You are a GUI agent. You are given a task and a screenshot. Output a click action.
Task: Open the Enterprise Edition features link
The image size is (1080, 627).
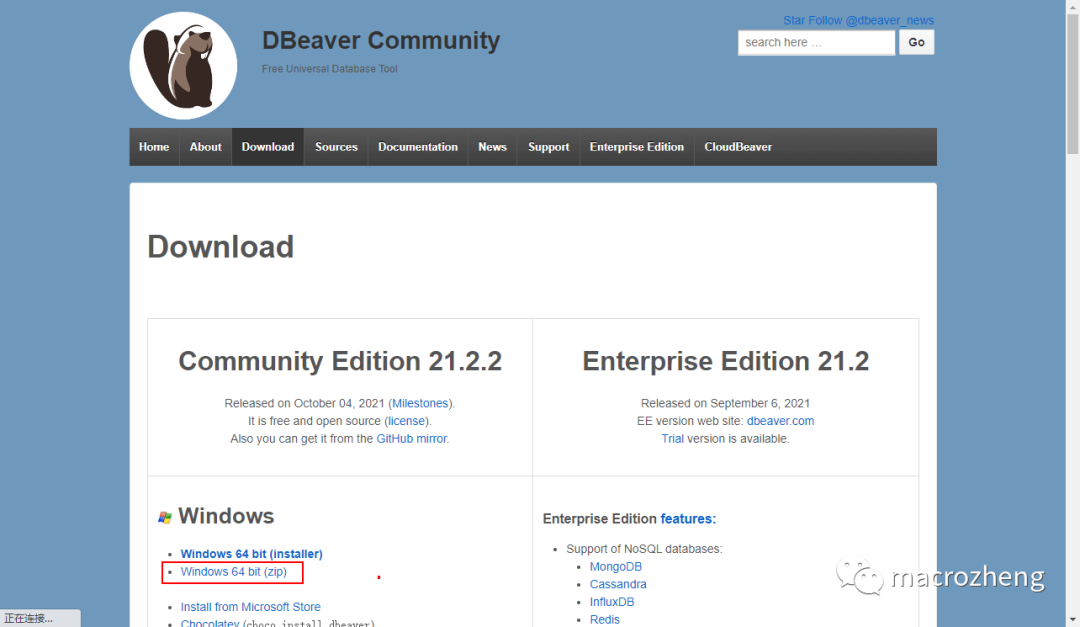(687, 519)
